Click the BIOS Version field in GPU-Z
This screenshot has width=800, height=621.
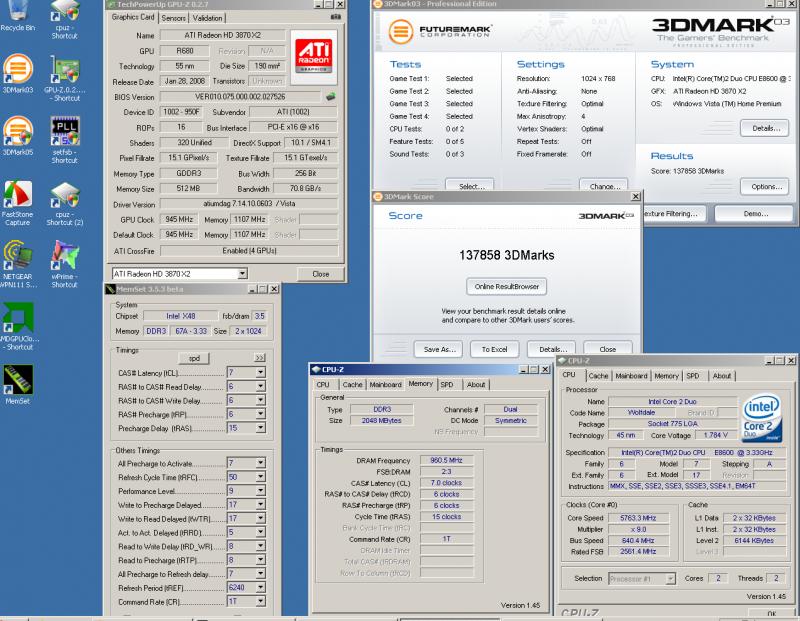pos(240,96)
